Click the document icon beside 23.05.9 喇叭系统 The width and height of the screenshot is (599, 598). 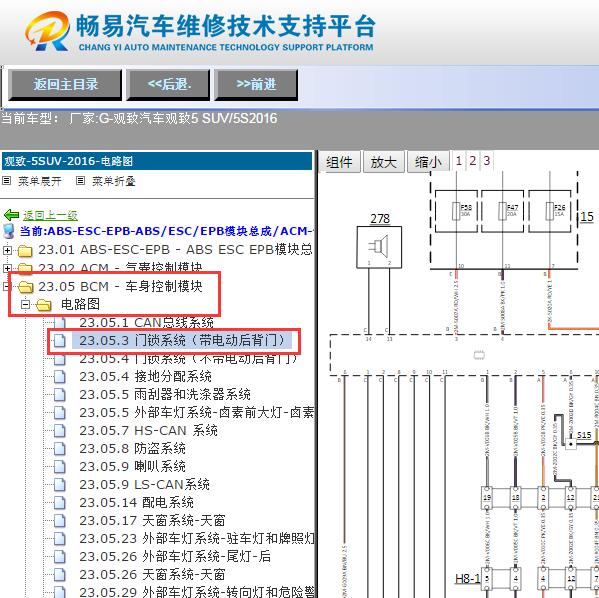point(60,466)
